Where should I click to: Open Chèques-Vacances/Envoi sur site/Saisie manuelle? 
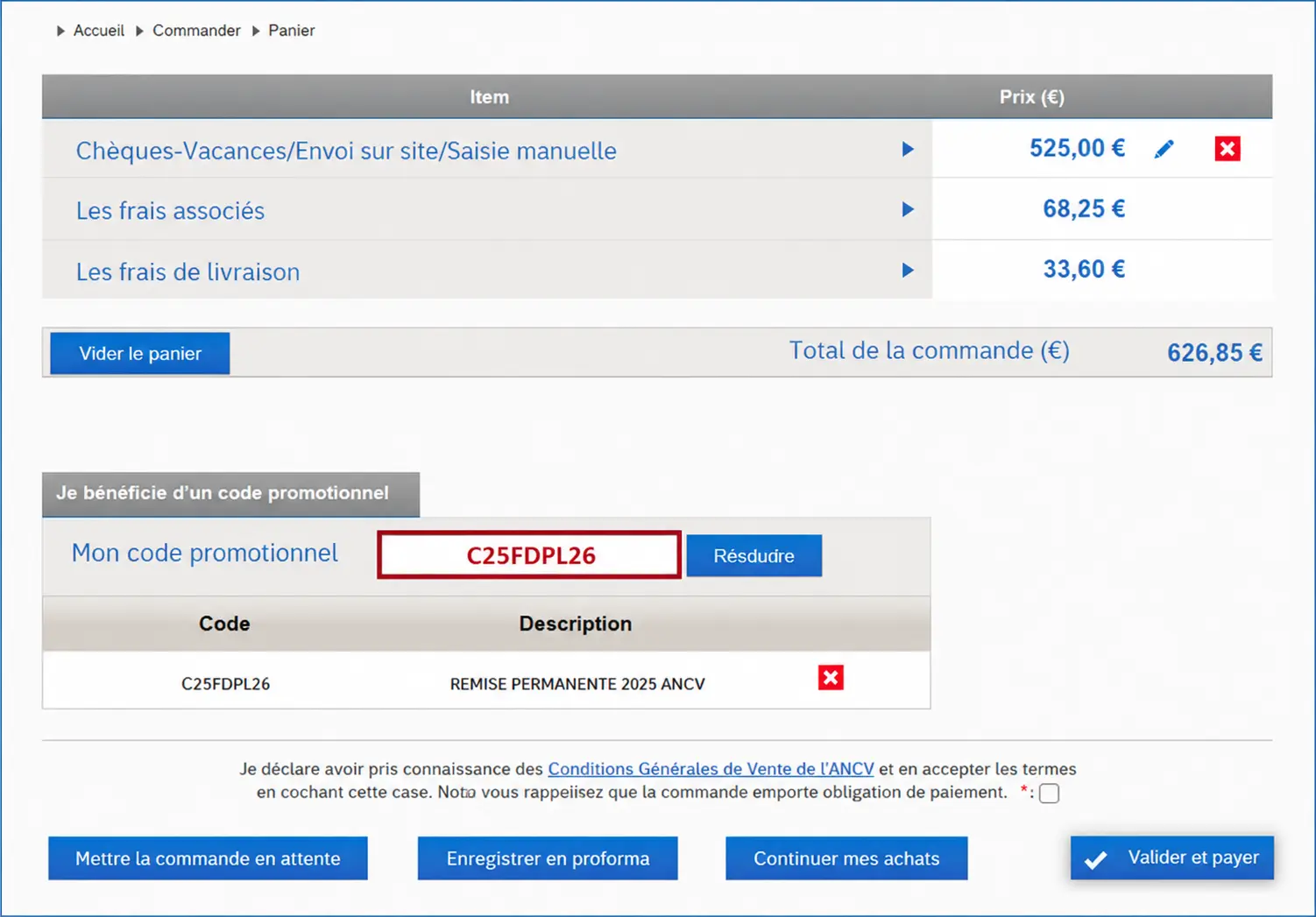click(346, 151)
